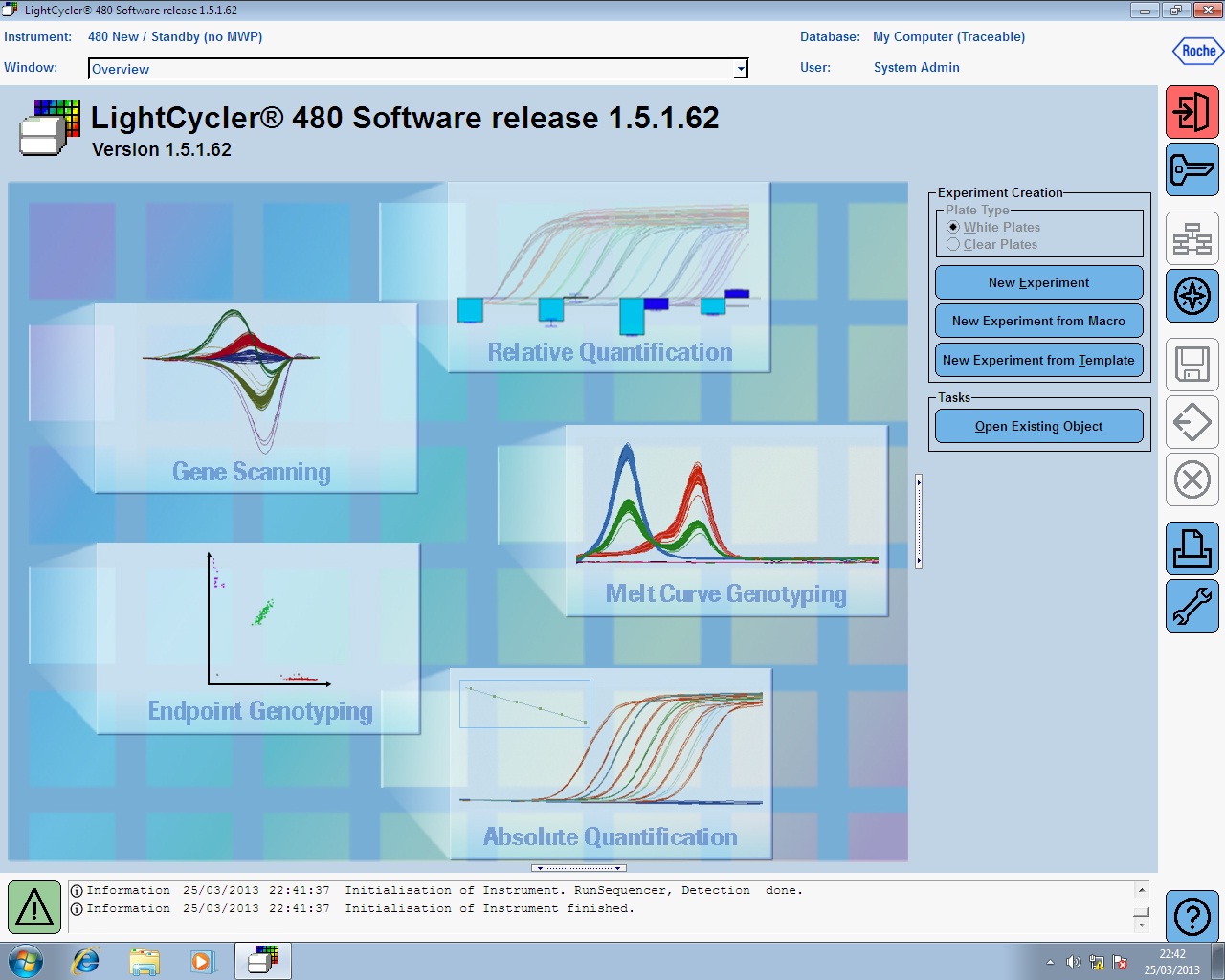Click the Roche logo icon
1225x980 pixels.
tap(1197, 52)
